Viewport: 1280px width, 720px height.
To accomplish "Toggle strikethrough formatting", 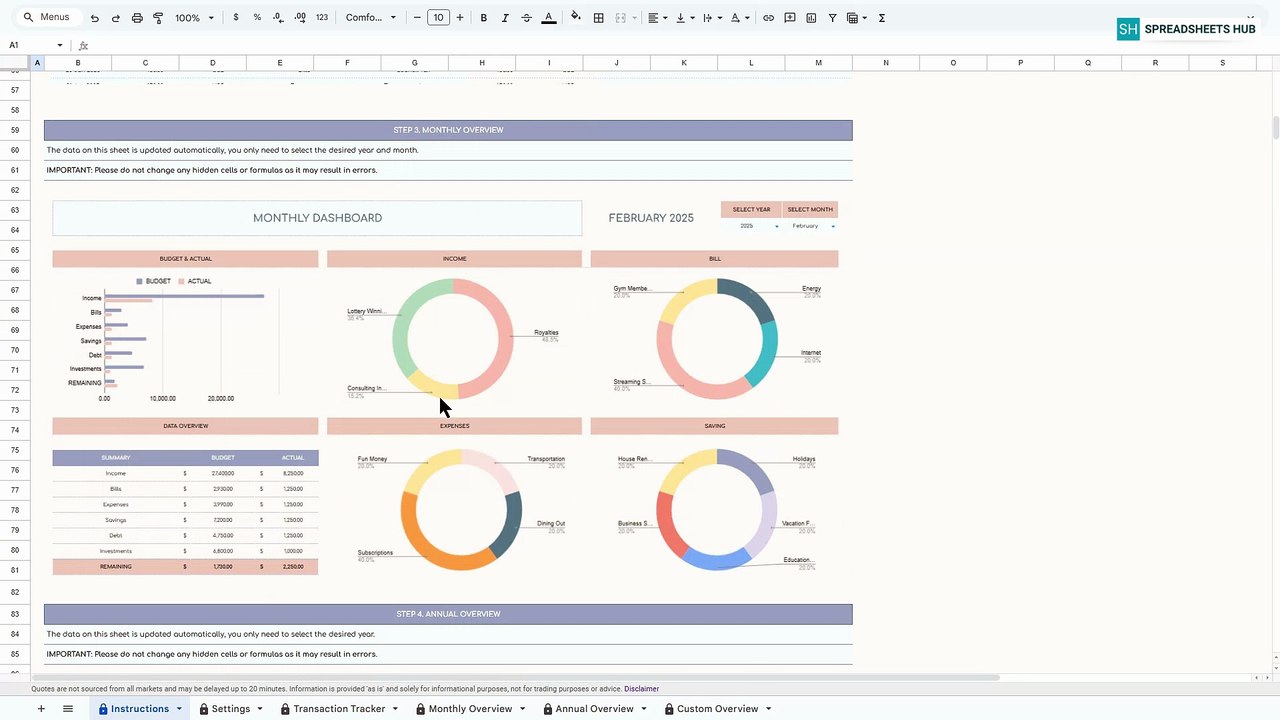I will 526,18.
